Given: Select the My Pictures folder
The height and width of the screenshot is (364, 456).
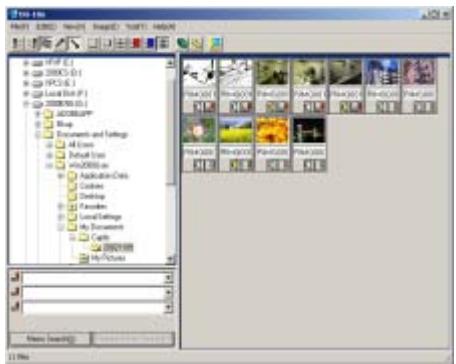Looking at the screenshot, I should [x=108, y=258].
